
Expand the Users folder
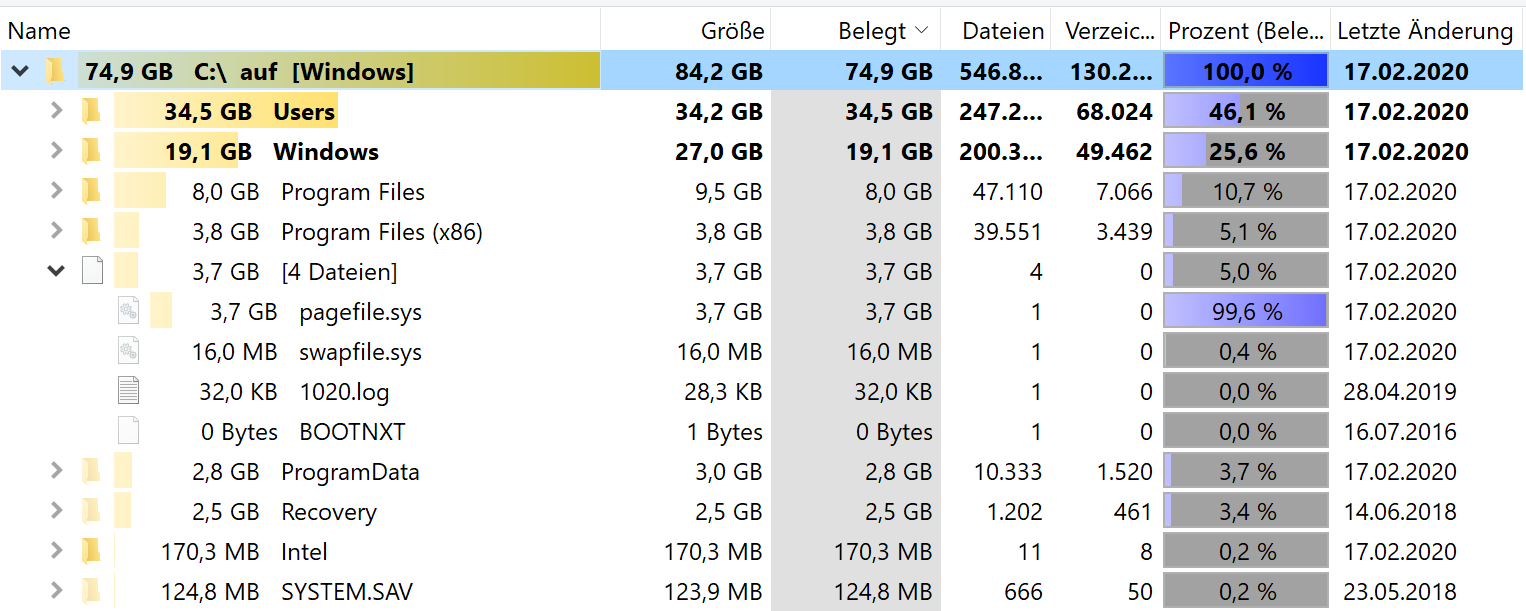[56, 111]
